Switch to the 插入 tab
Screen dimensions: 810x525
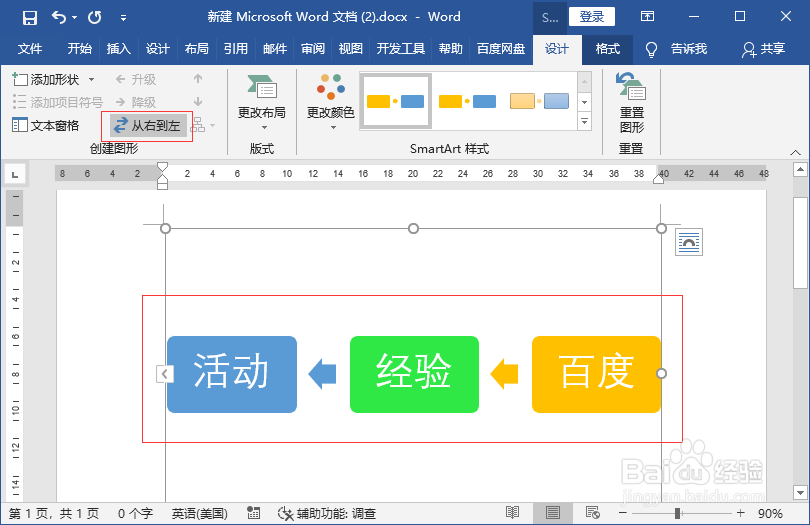(118, 49)
